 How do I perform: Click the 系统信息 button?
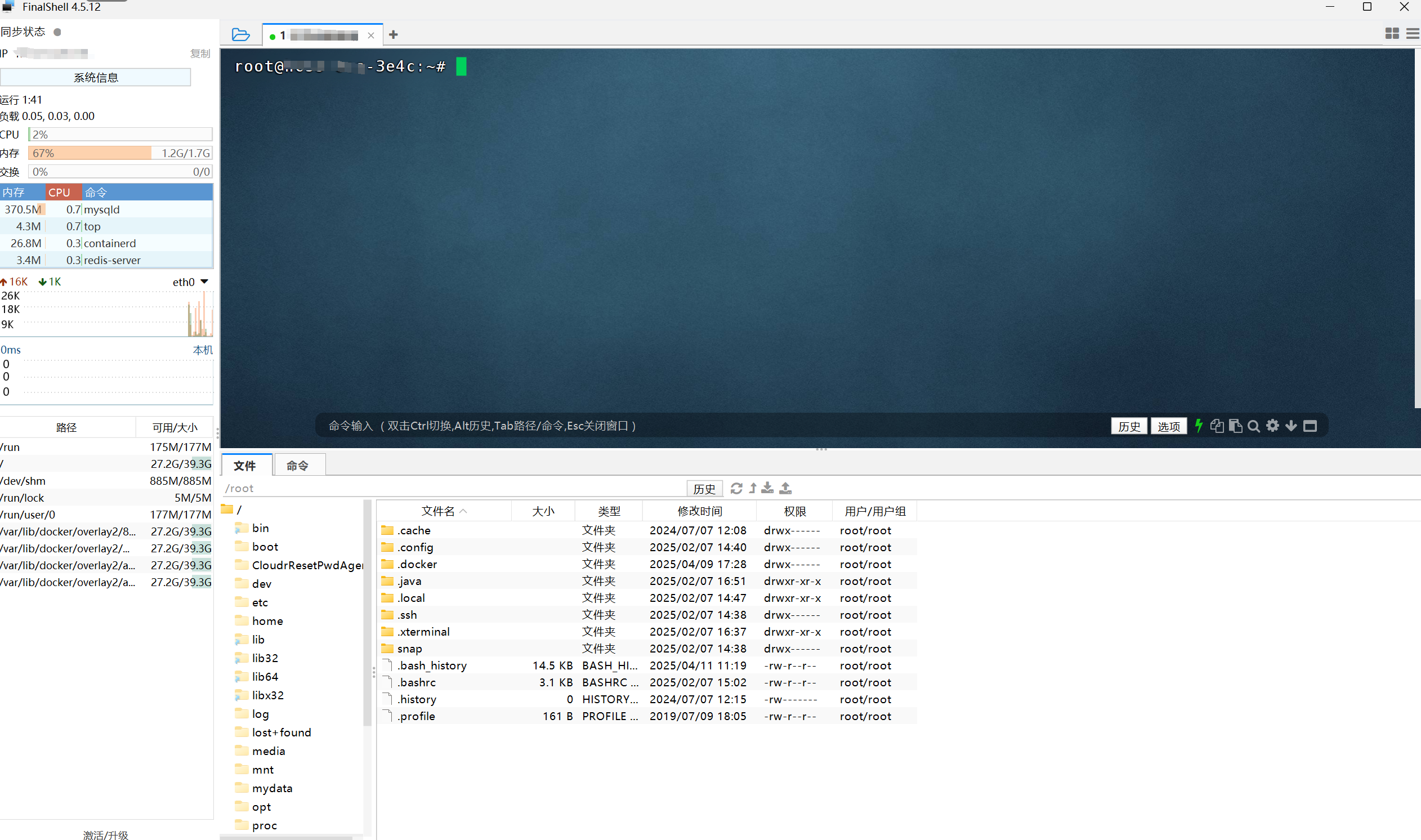(x=96, y=78)
